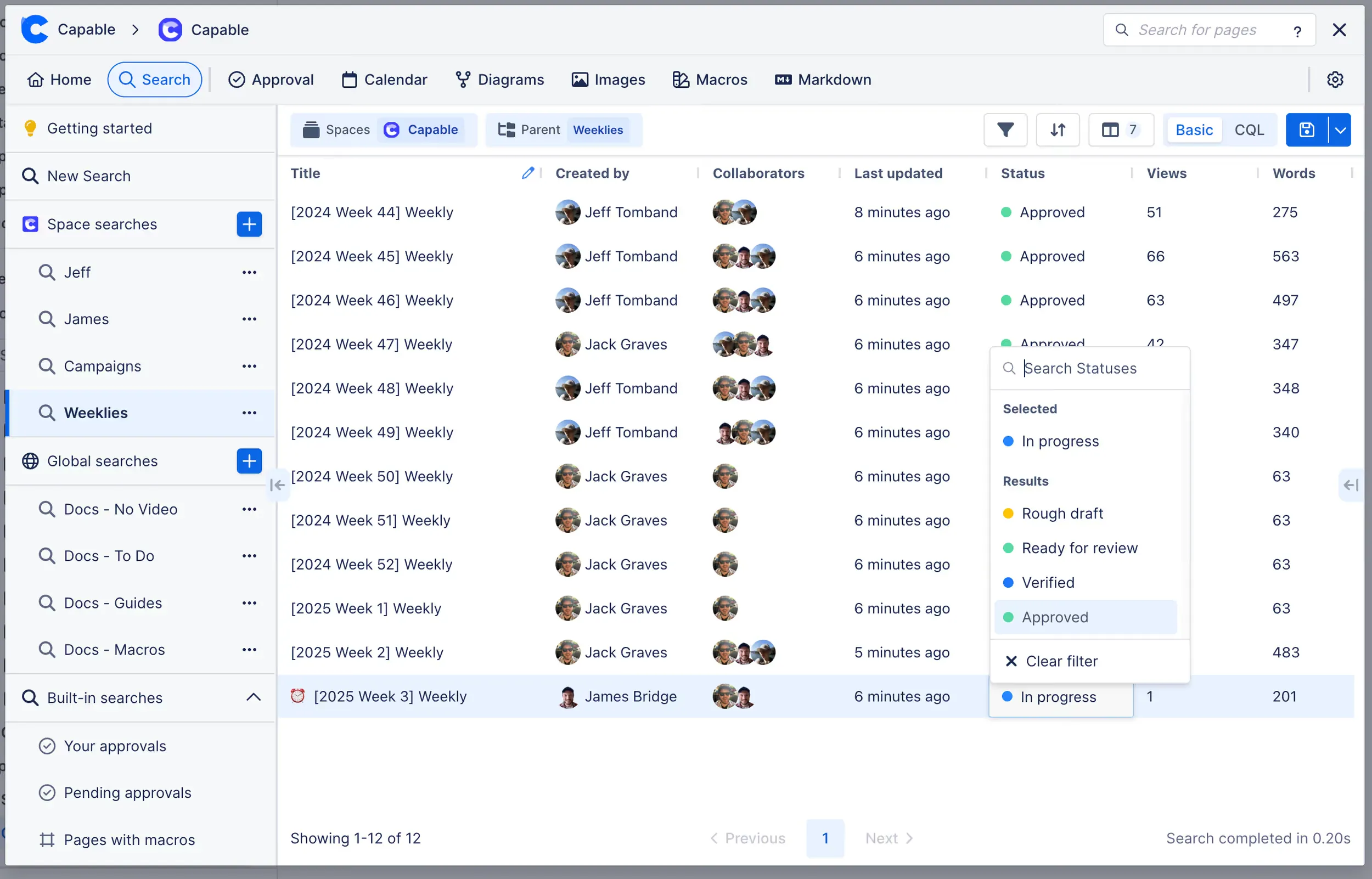Select the Search tab

pos(155,80)
